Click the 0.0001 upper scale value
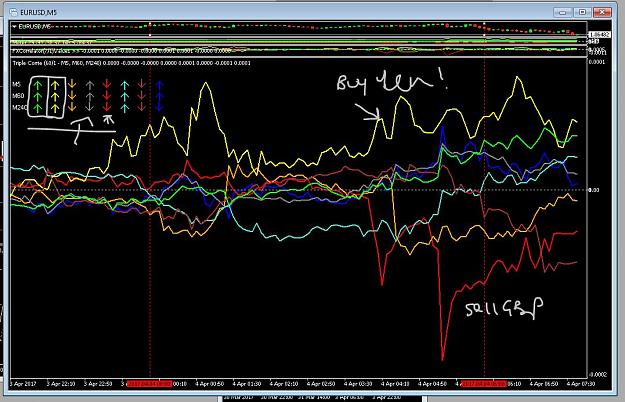 pos(597,62)
